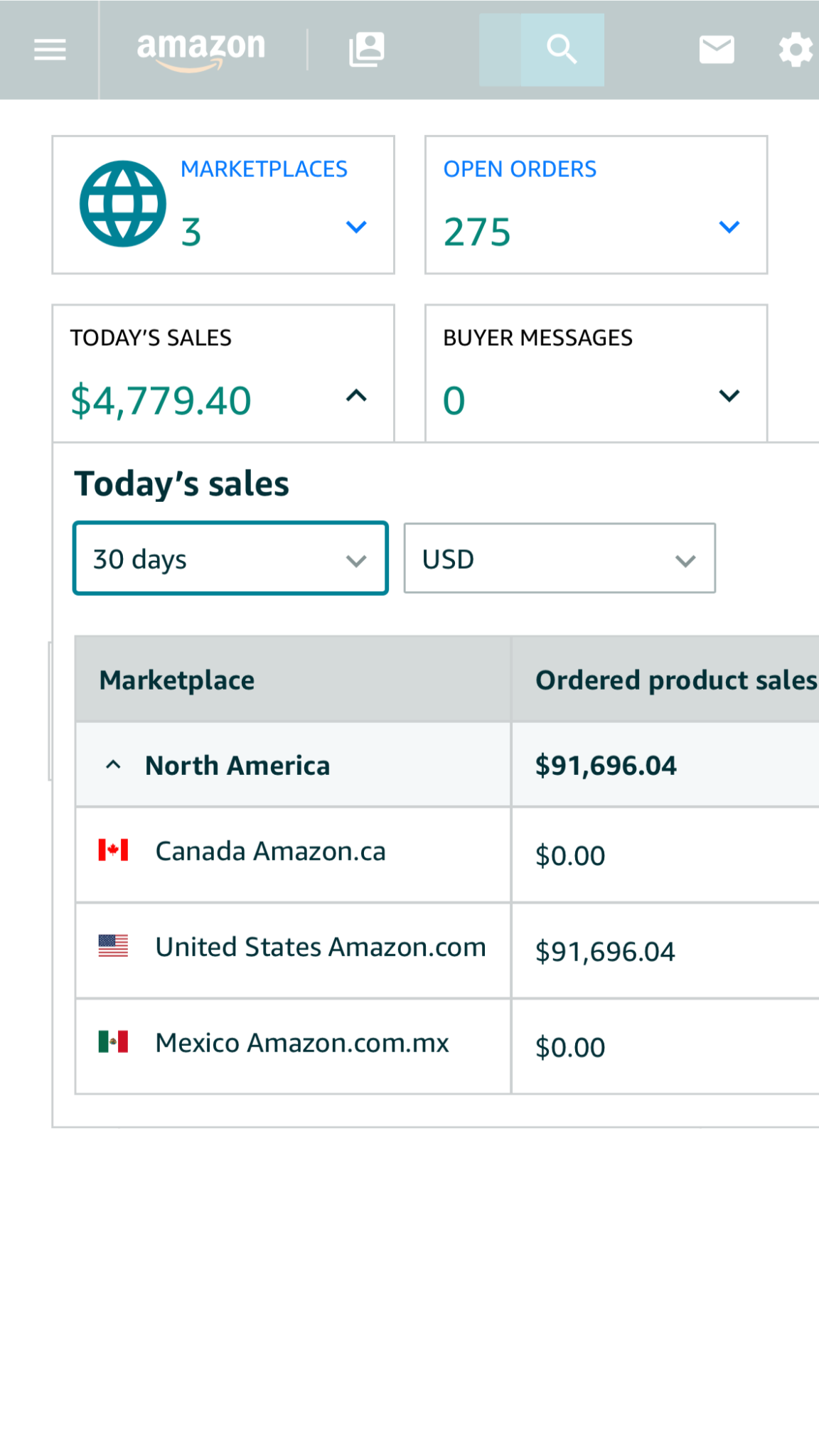Click the Marketplaces heading link
Image resolution: width=819 pixels, height=1456 pixels.
pos(264,169)
